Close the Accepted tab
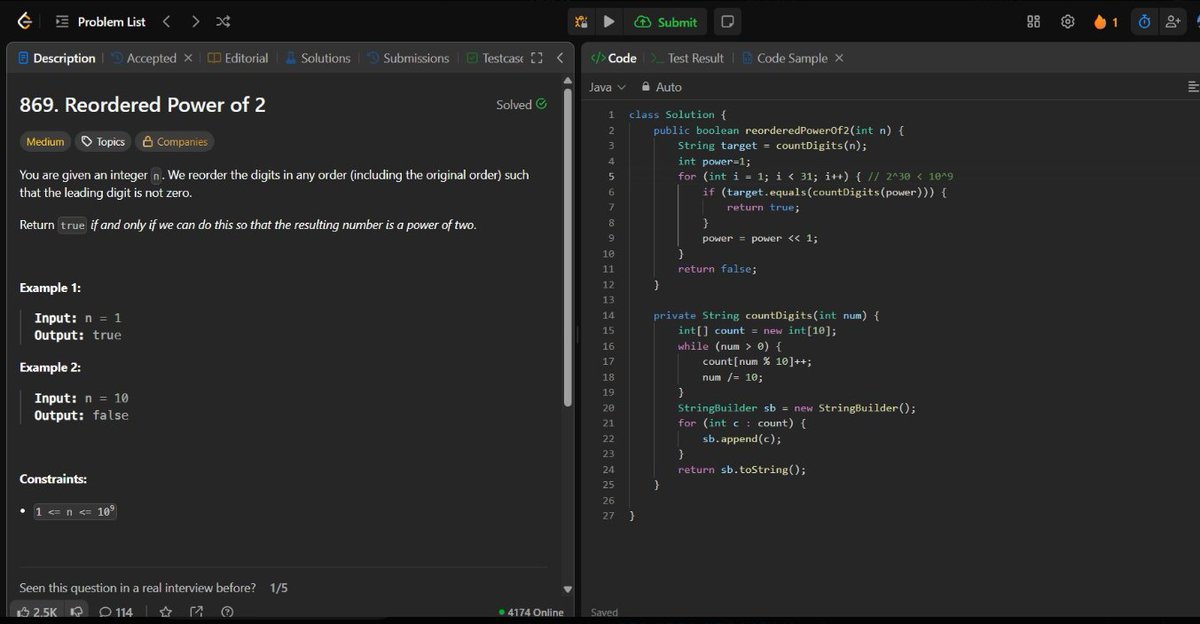The width and height of the screenshot is (1200, 624). coord(188,58)
